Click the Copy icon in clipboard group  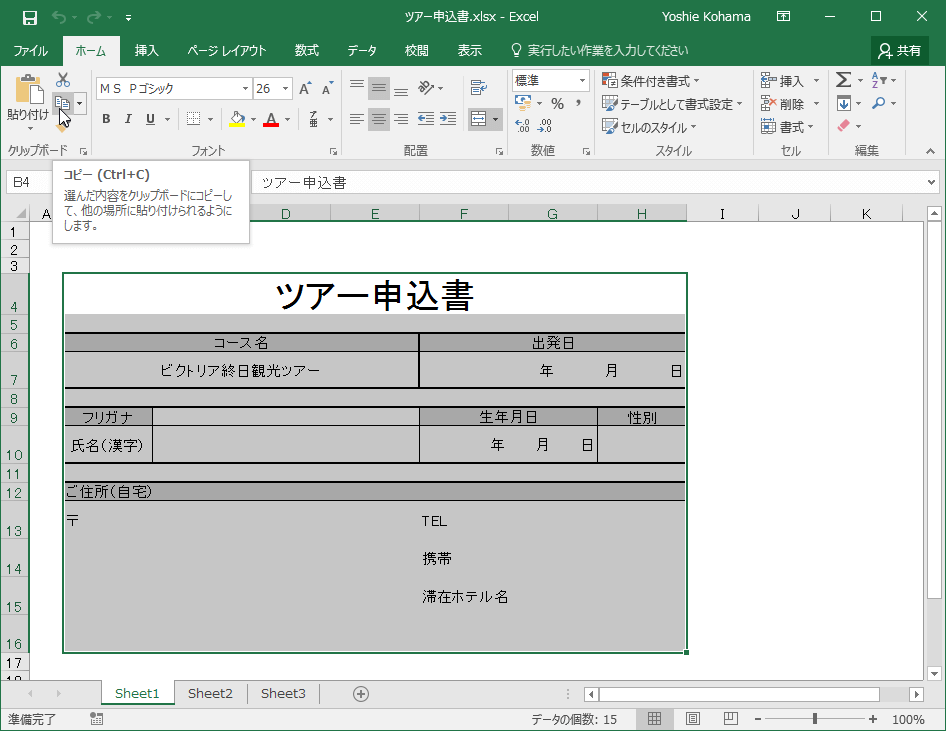pos(63,104)
